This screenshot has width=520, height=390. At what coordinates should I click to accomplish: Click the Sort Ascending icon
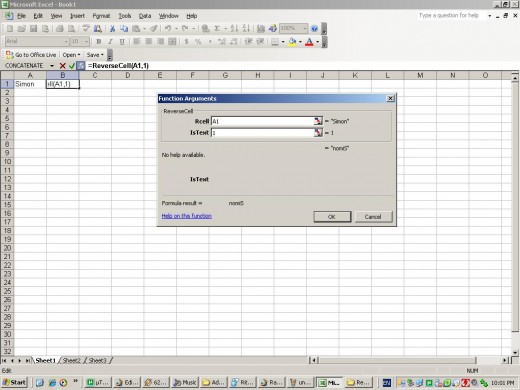234,29
